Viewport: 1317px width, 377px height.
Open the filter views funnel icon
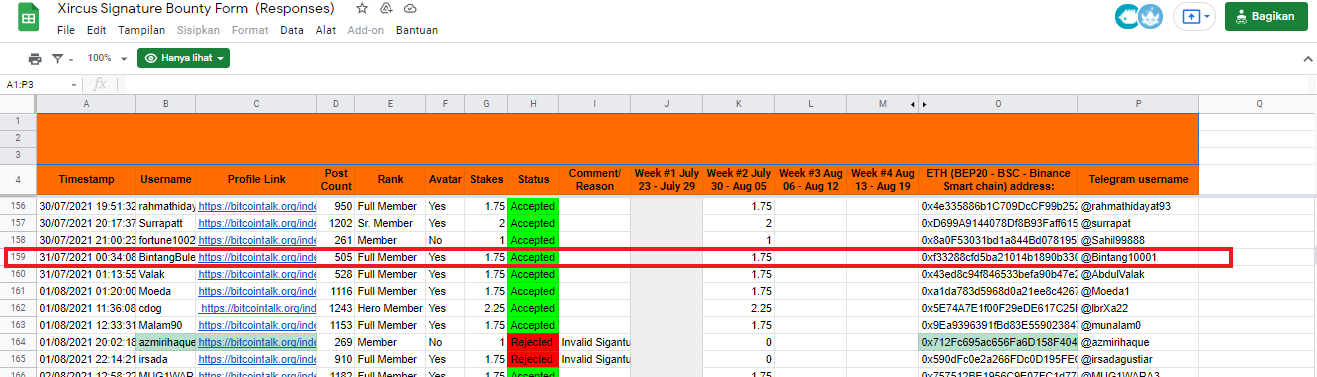58,59
